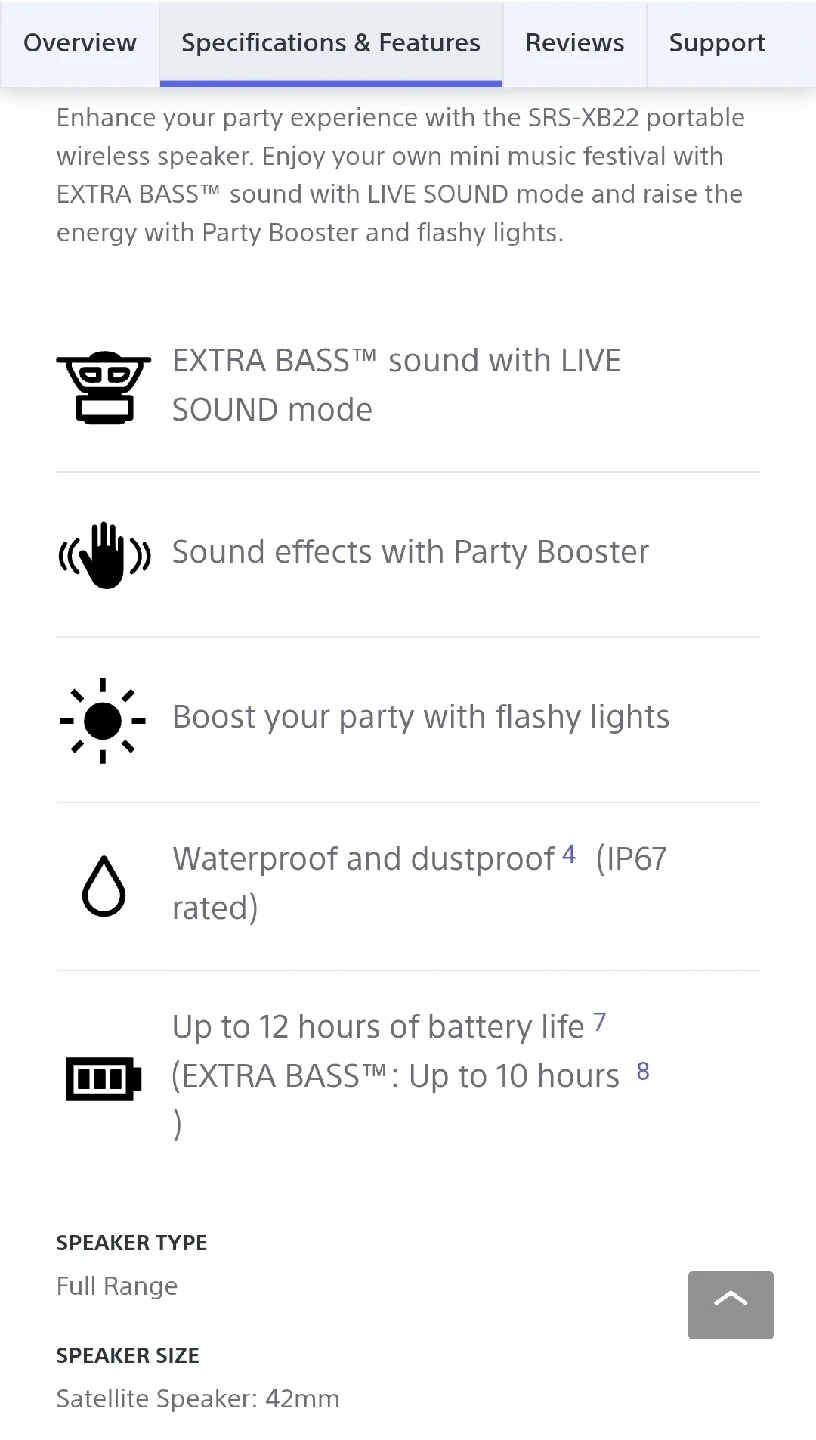The width and height of the screenshot is (816, 1440).
Task: Go to the Support tab
Action: tap(717, 43)
